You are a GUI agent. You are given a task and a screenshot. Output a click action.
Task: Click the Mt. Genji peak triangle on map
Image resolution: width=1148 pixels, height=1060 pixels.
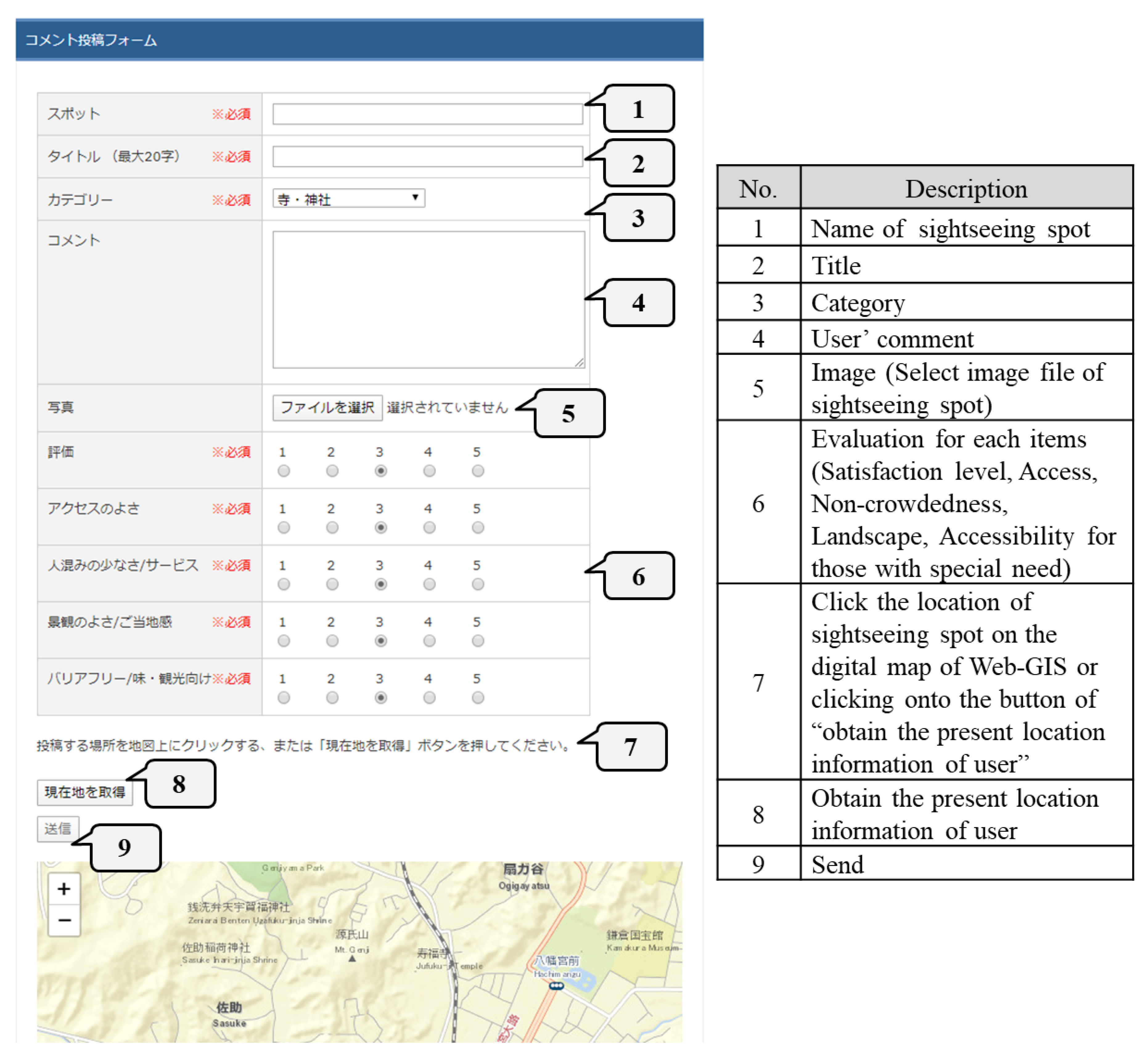click(x=352, y=959)
